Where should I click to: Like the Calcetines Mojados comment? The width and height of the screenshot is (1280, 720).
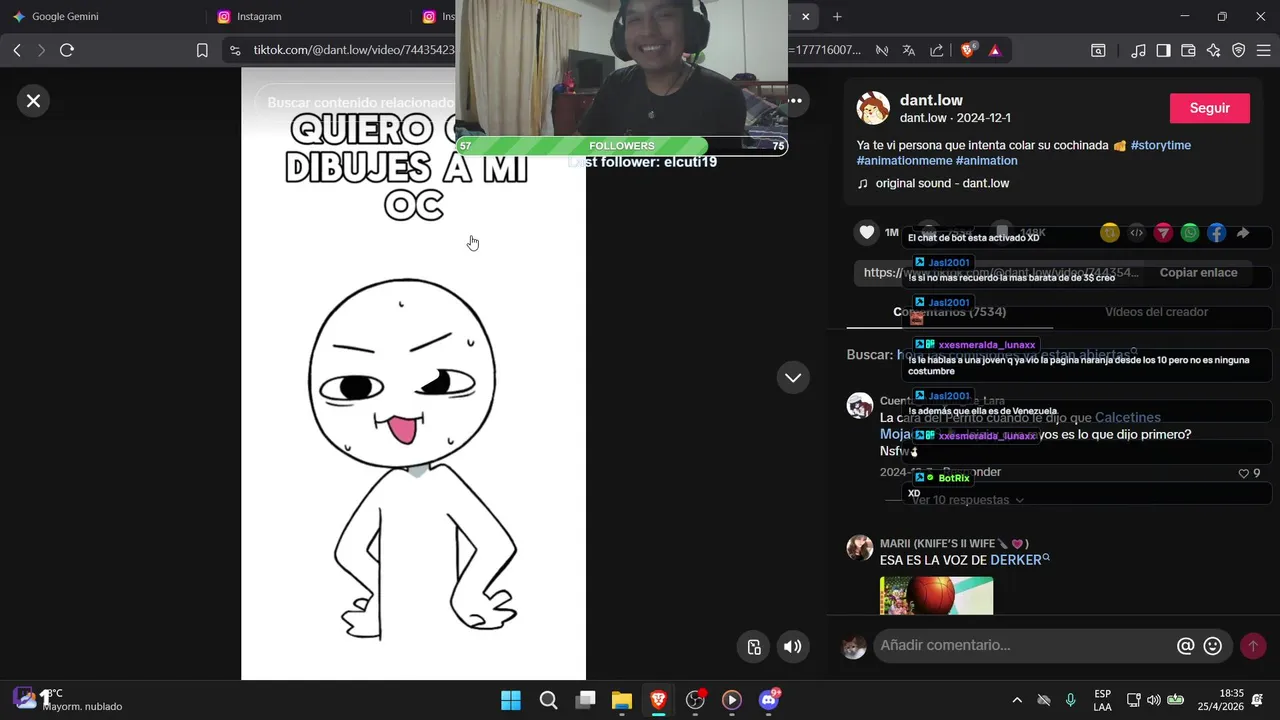[1244, 473]
